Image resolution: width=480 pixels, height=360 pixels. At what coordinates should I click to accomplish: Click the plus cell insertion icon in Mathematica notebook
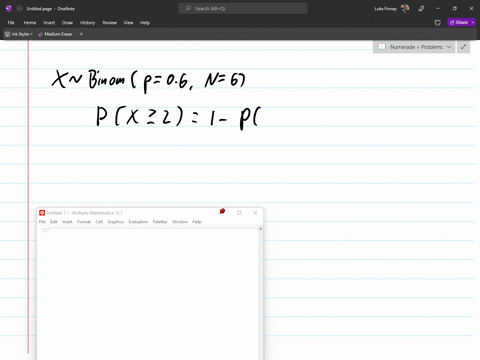(46, 229)
